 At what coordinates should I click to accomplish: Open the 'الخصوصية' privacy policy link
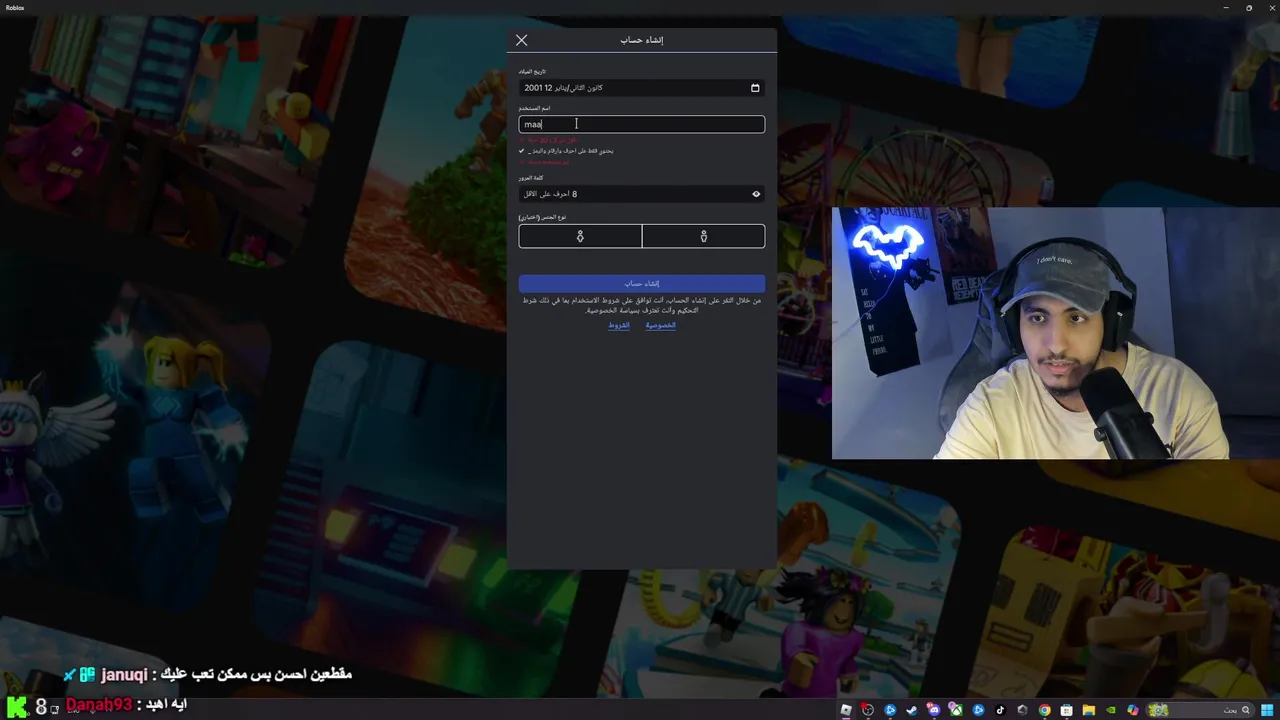(x=661, y=325)
